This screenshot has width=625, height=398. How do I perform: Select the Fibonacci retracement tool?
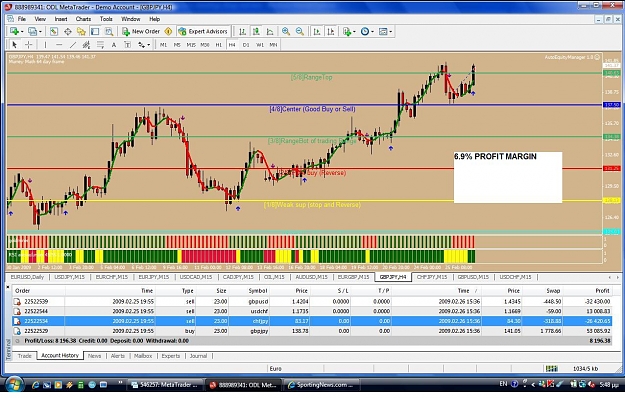(x=100, y=45)
